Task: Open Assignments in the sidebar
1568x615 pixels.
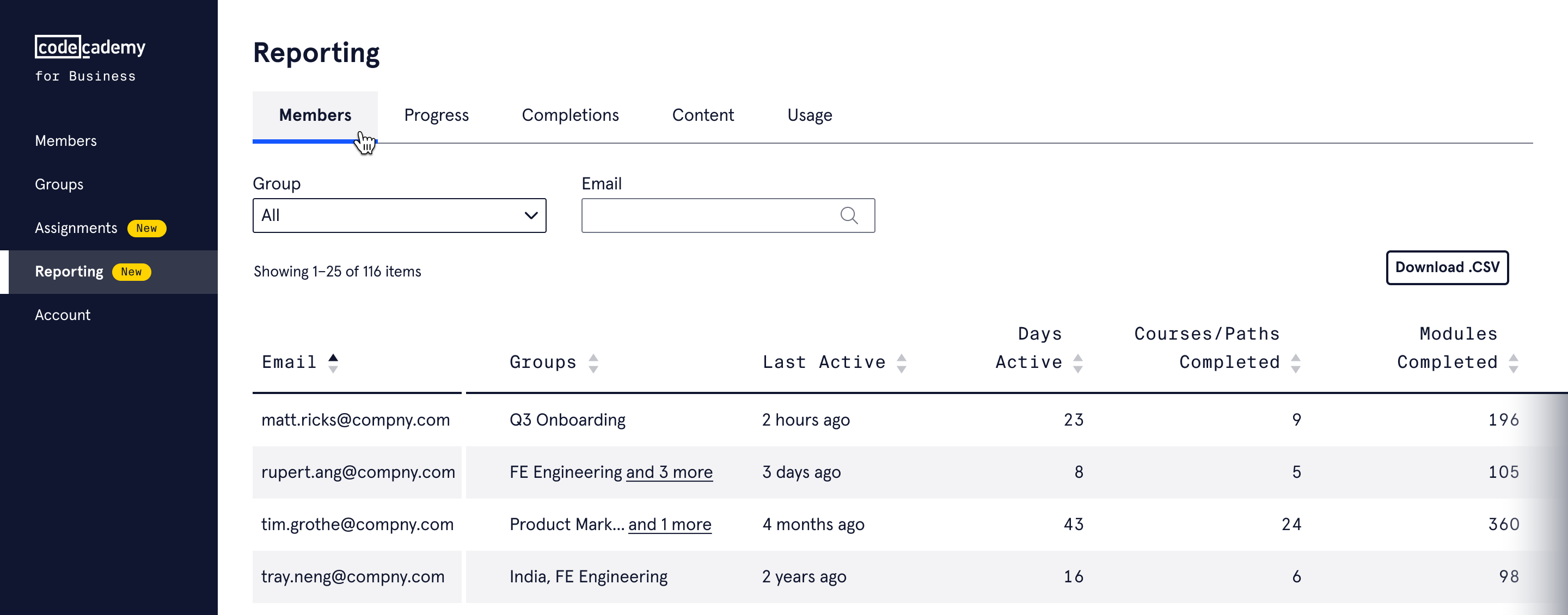Action: (x=76, y=228)
